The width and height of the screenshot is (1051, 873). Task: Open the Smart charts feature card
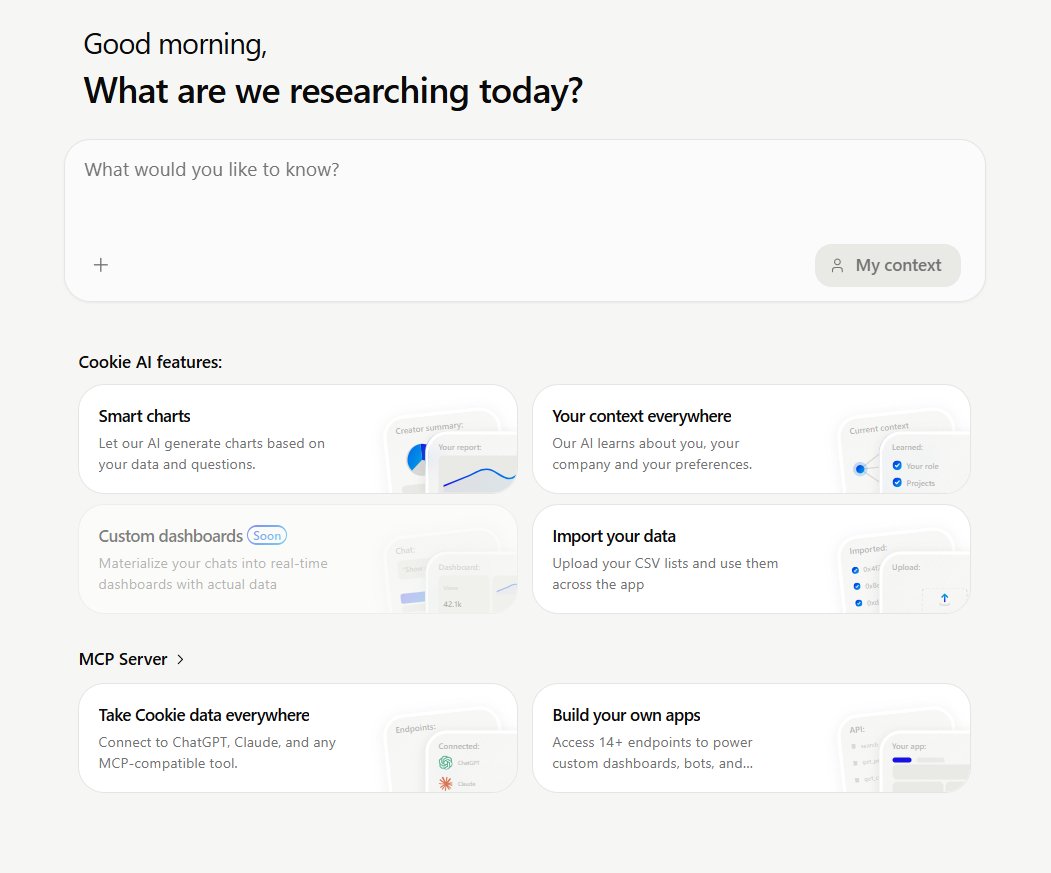pos(298,439)
